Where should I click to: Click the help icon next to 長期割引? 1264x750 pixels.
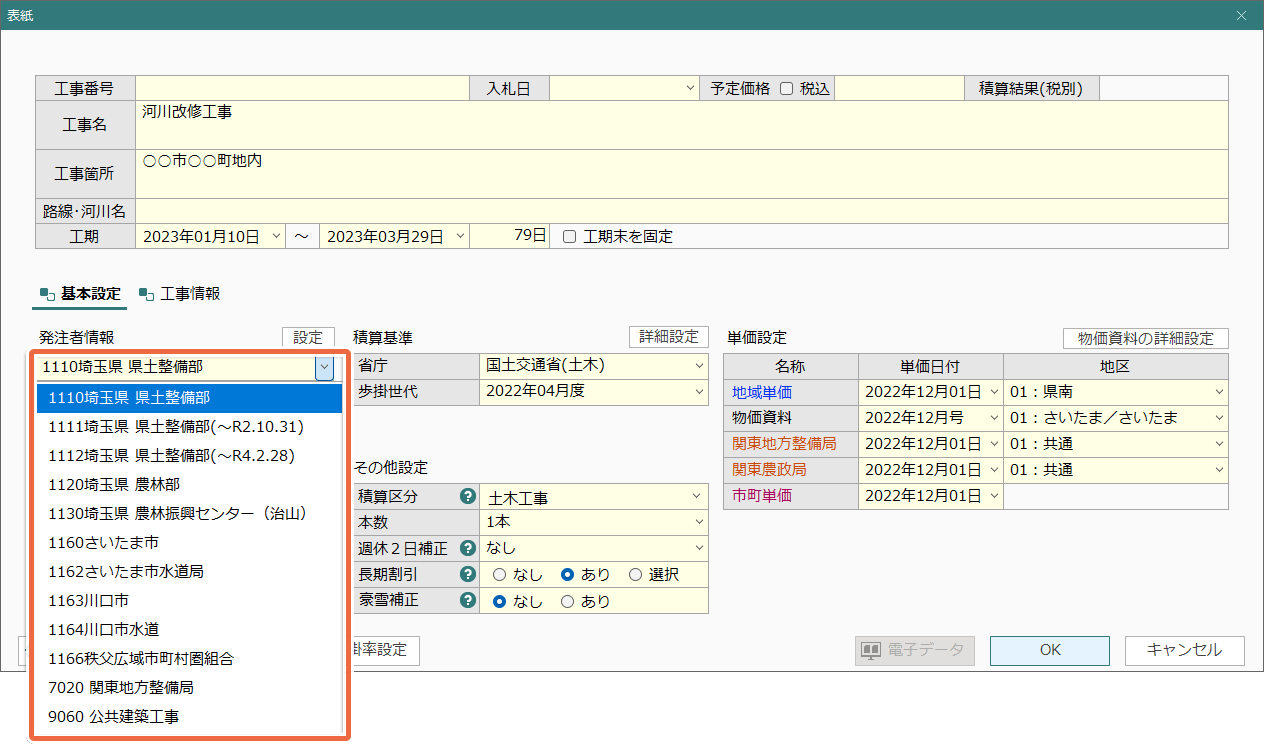tap(466, 574)
